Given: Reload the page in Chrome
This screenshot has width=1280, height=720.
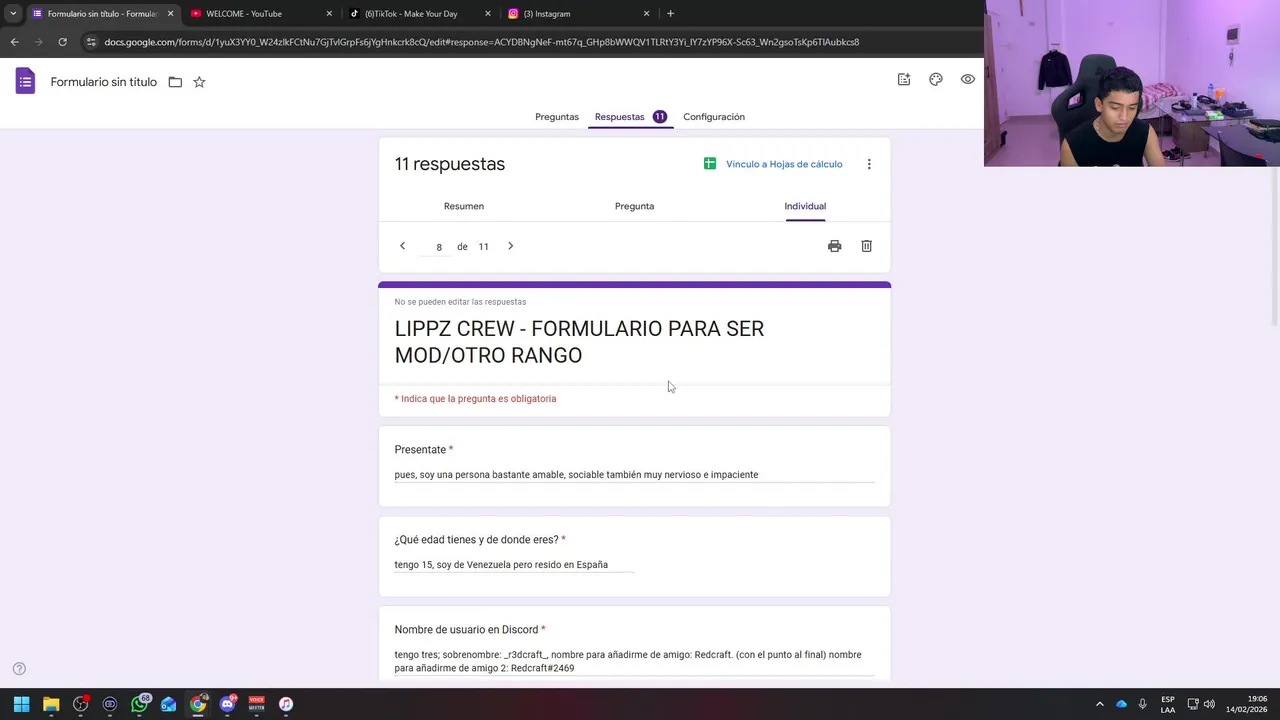Looking at the screenshot, I should point(62,42).
